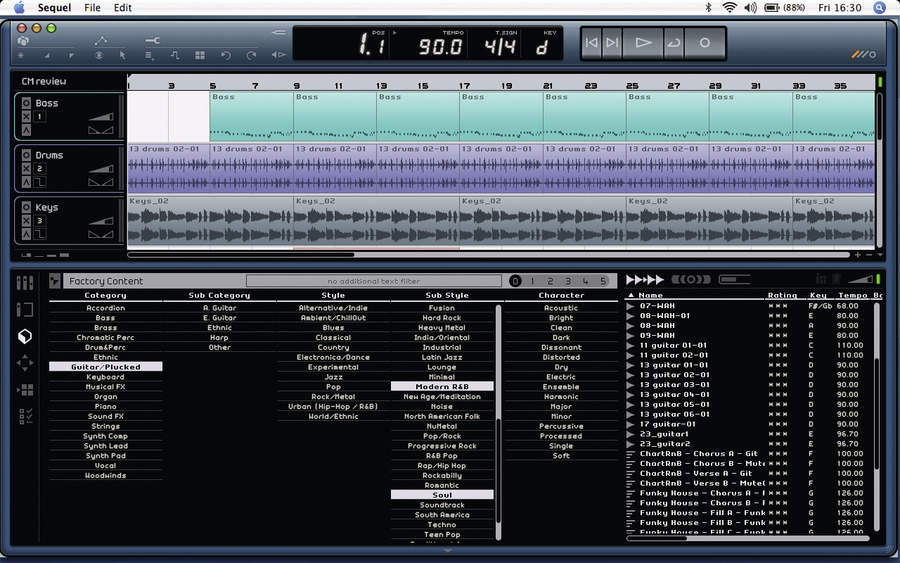The height and width of the screenshot is (563, 900).
Task: Open the Edit menu
Action: pyautogui.click(x=123, y=7)
